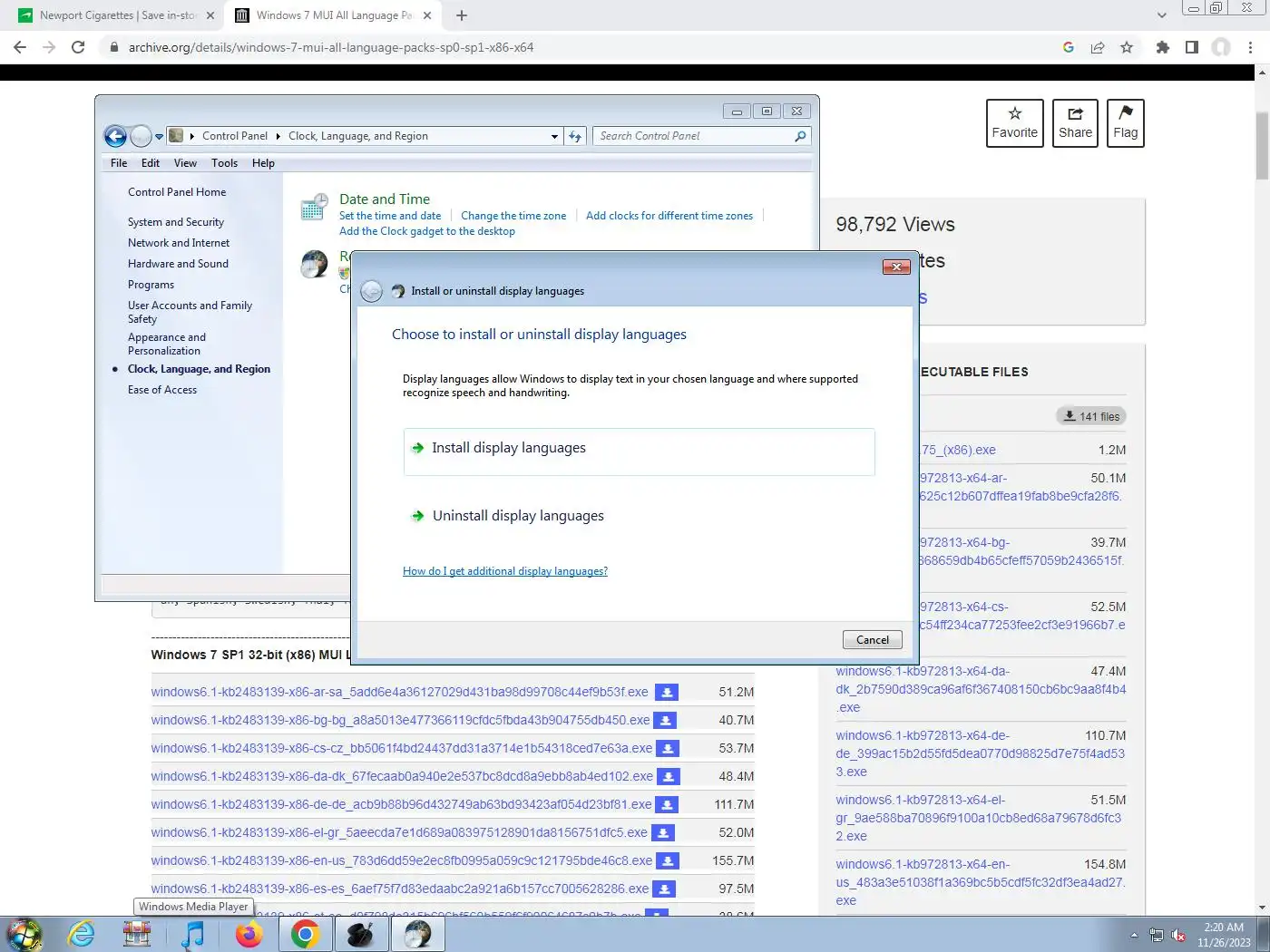1270x952 pixels.
Task: Click Change the time zone link
Action: pos(513,216)
